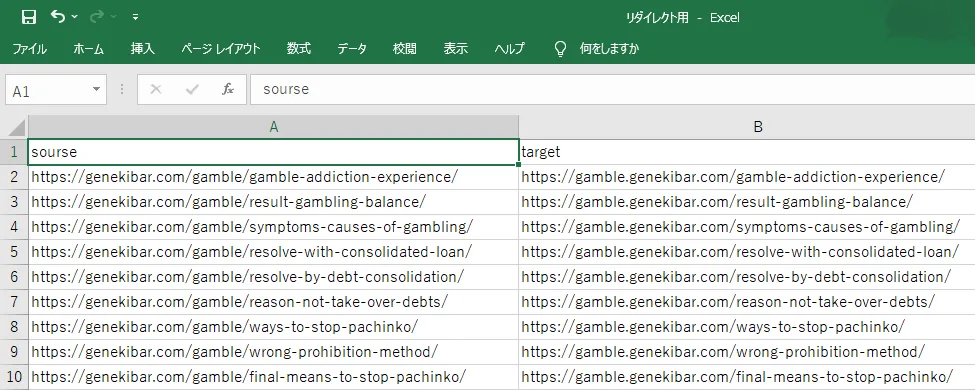
Task: Select cell B1 containing target
Action: click(x=747, y=152)
